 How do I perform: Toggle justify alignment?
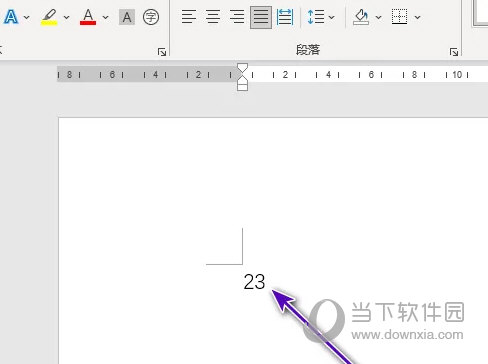point(261,17)
